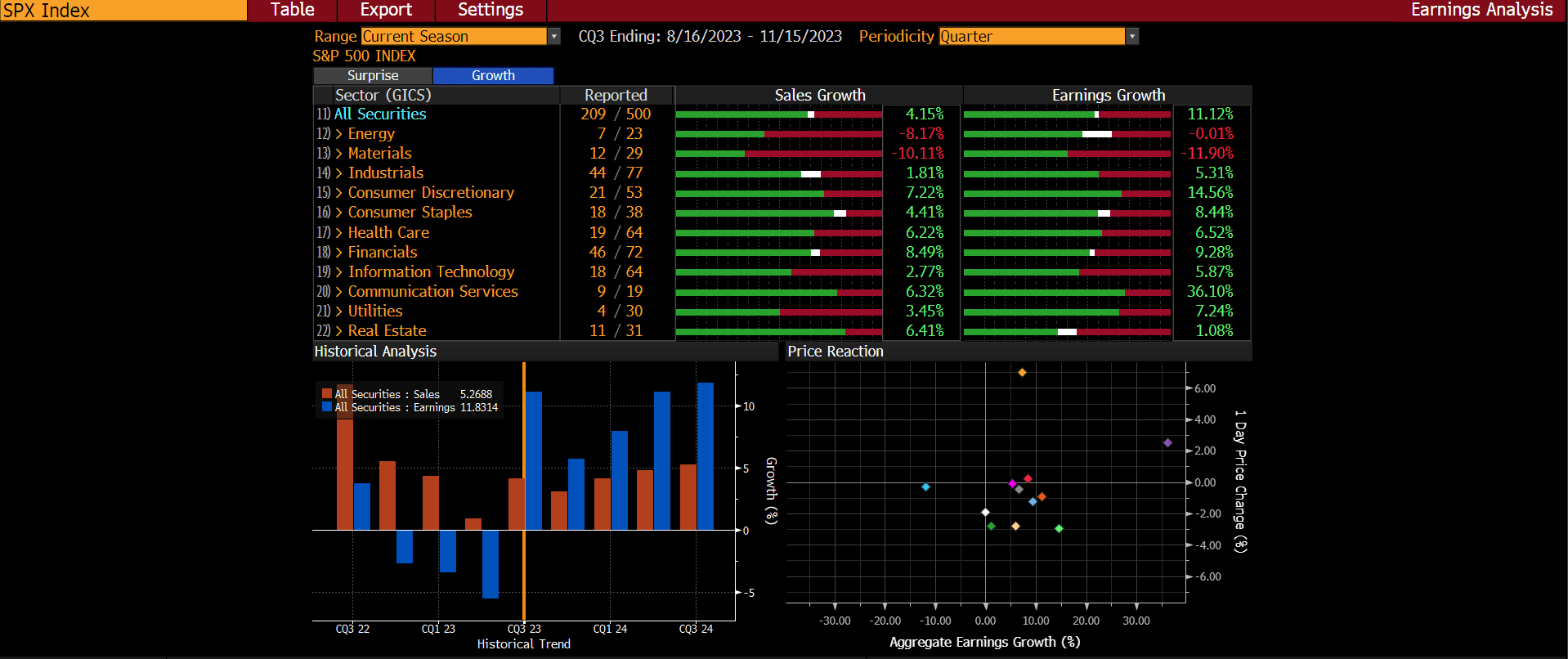Click the Communication Services earnings value 36.10%
Viewport: 1568px width, 659px height.
(x=1210, y=291)
